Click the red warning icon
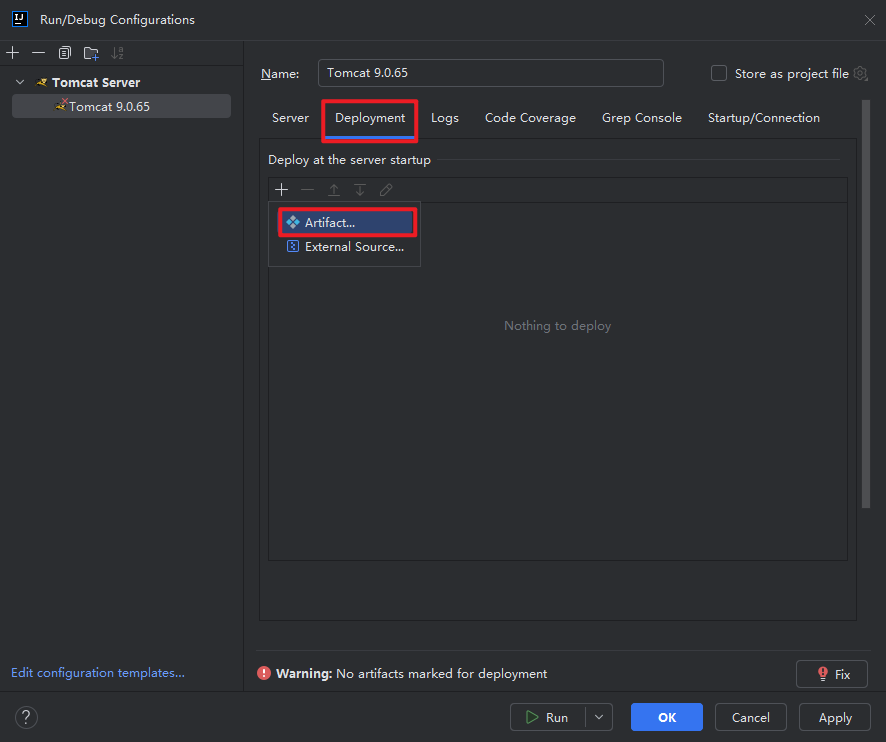The width and height of the screenshot is (886, 742). pos(264,673)
